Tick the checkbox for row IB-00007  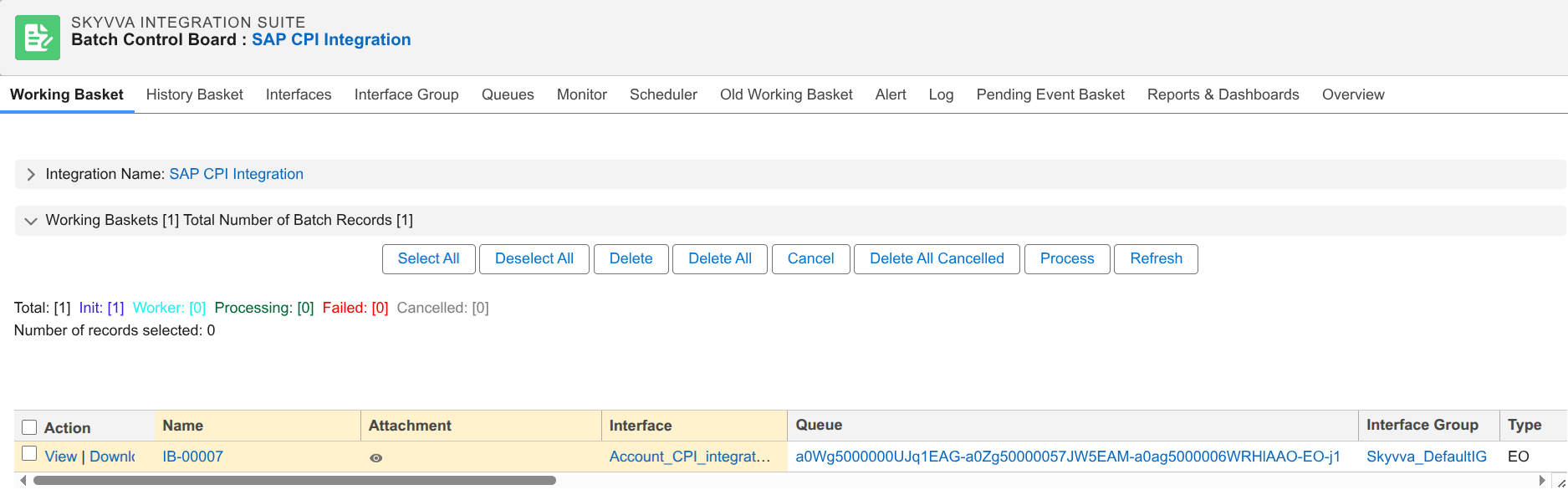(29, 453)
